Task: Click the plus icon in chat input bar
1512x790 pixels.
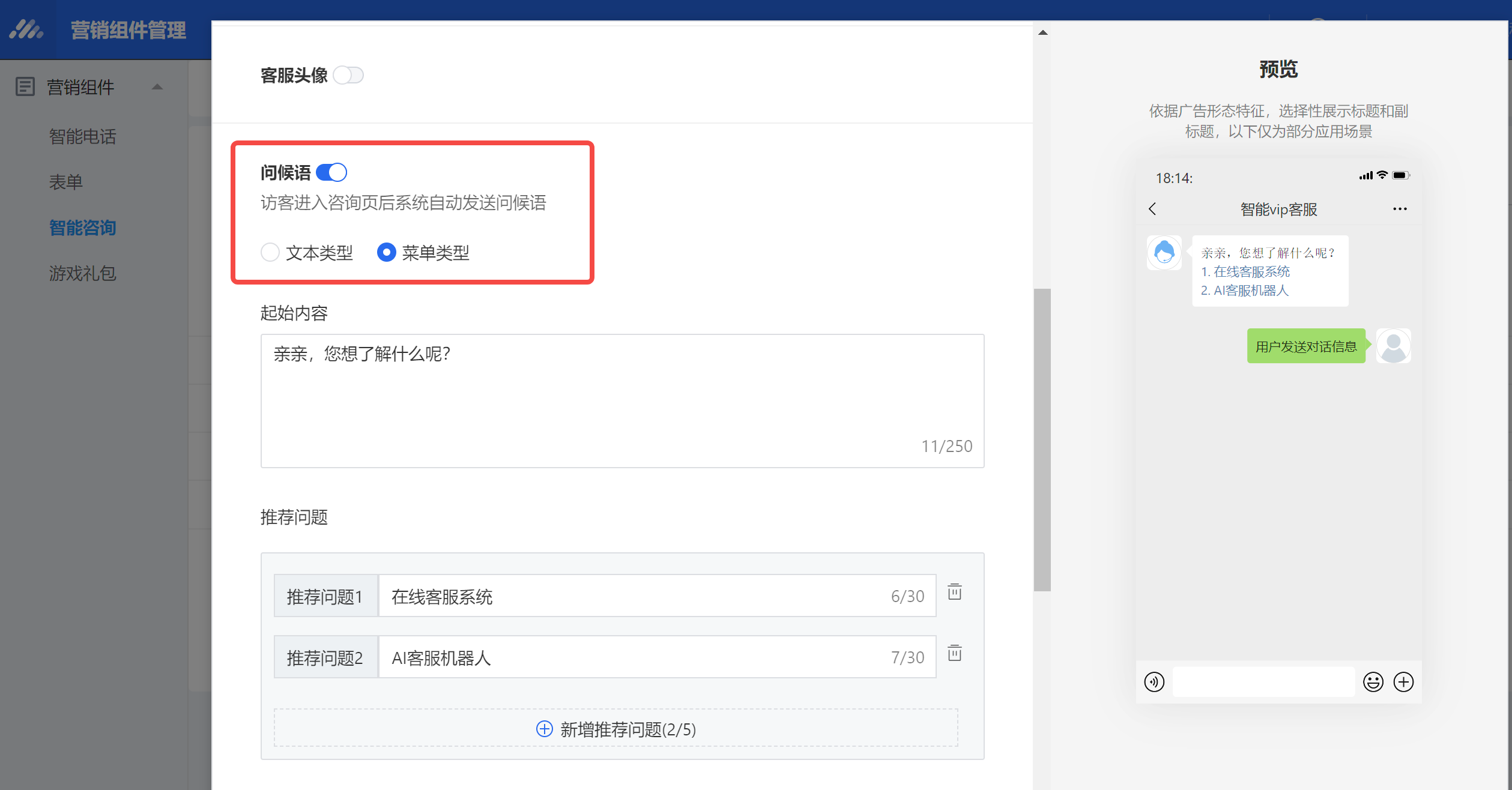Action: point(1404,681)
